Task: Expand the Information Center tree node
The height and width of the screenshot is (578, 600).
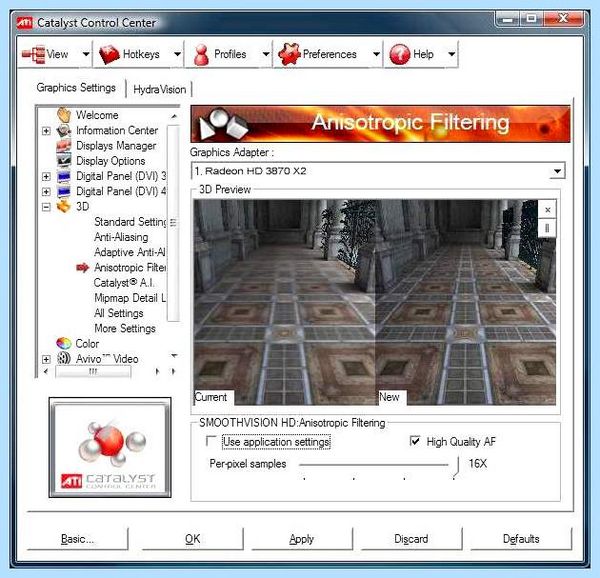Action: (x=46, y=131)
